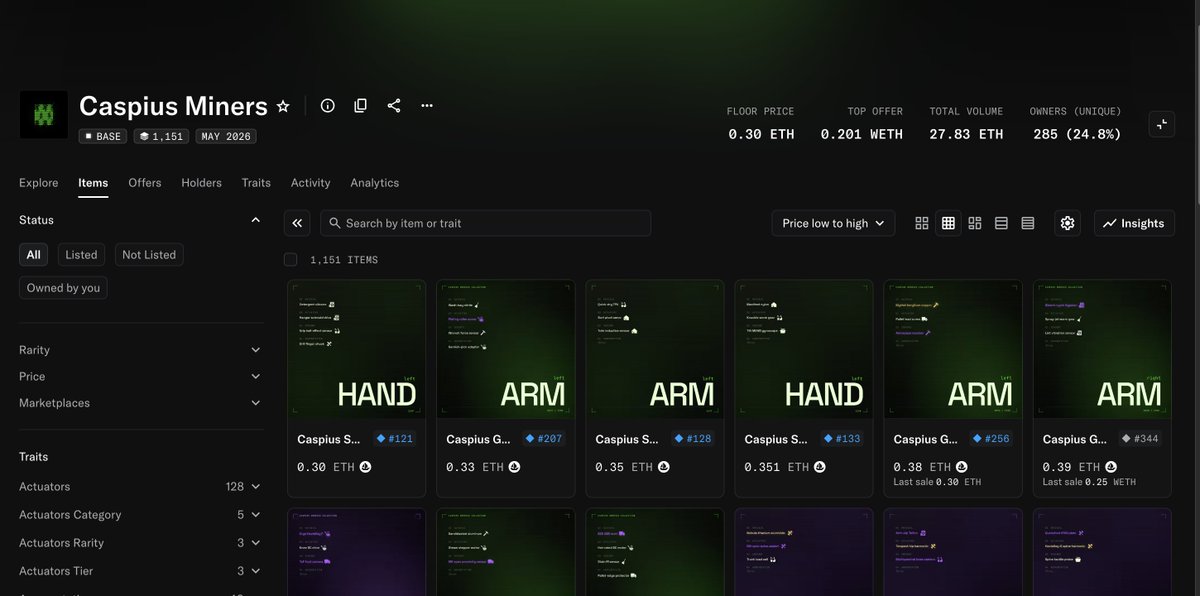Click the Caspius Miners collection logo
Viewport: 1200px width, 596px height.
(43, 115)
